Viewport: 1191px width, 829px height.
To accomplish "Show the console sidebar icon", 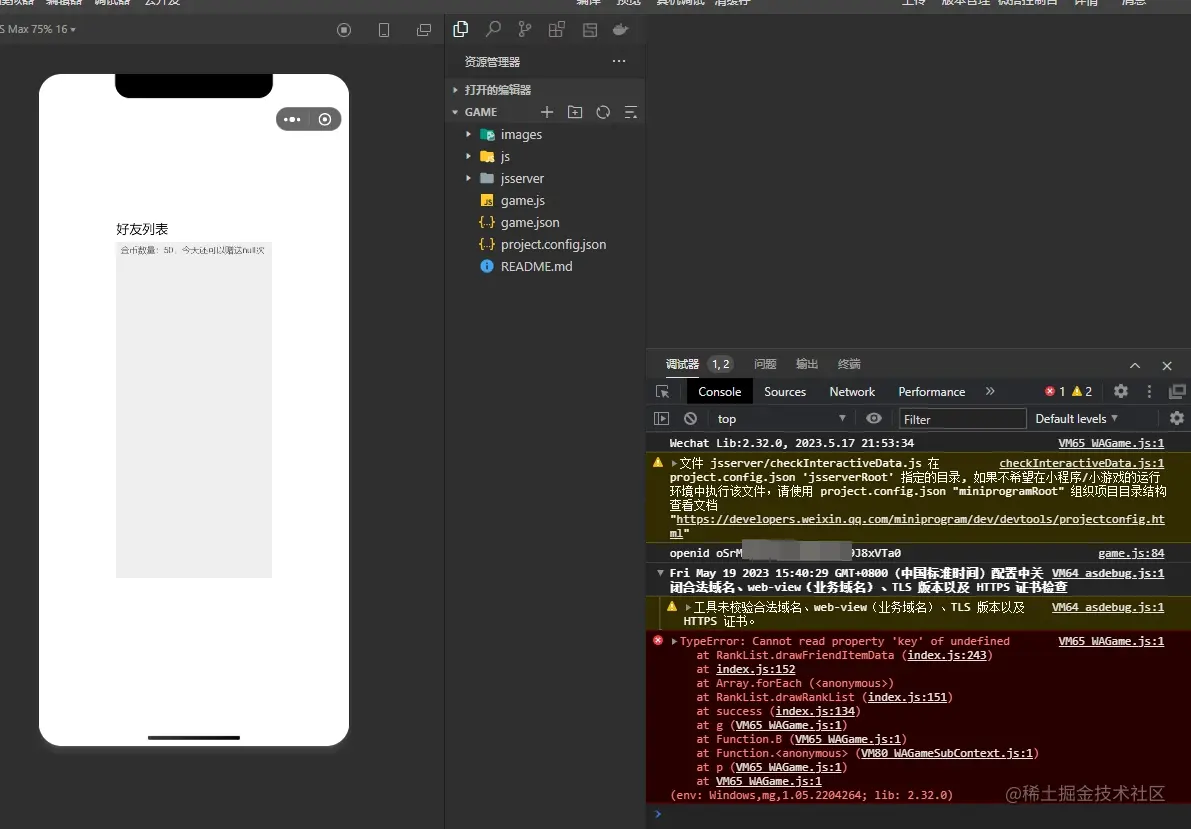I will 662,419.
